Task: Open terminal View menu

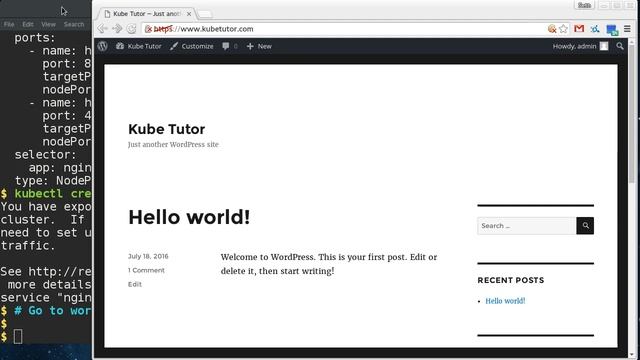Action: point(48,24)
